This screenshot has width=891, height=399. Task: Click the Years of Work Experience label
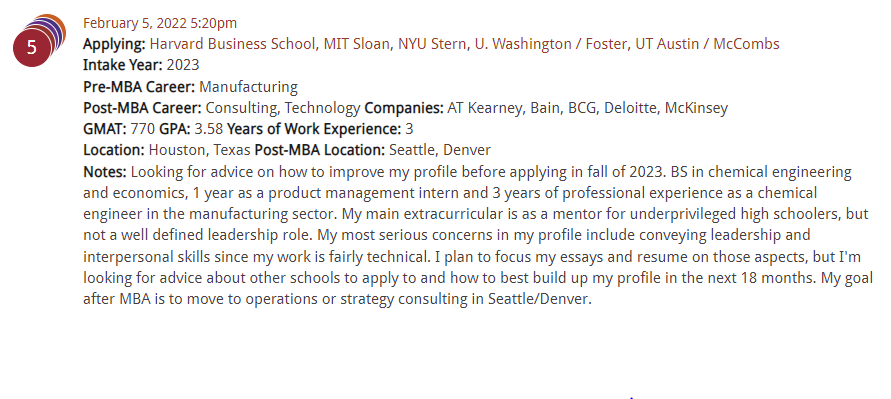tap(314, 130)
